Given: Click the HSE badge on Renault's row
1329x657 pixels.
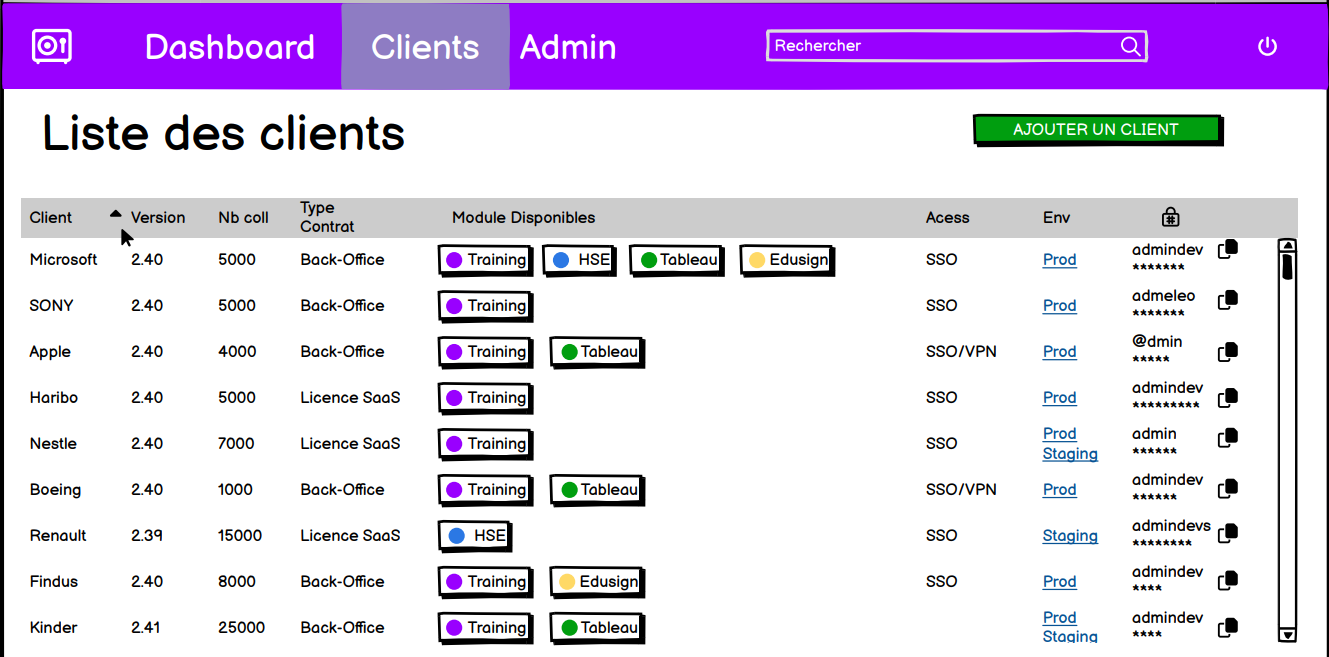Looking at the screenshot, I should [474, 535].
